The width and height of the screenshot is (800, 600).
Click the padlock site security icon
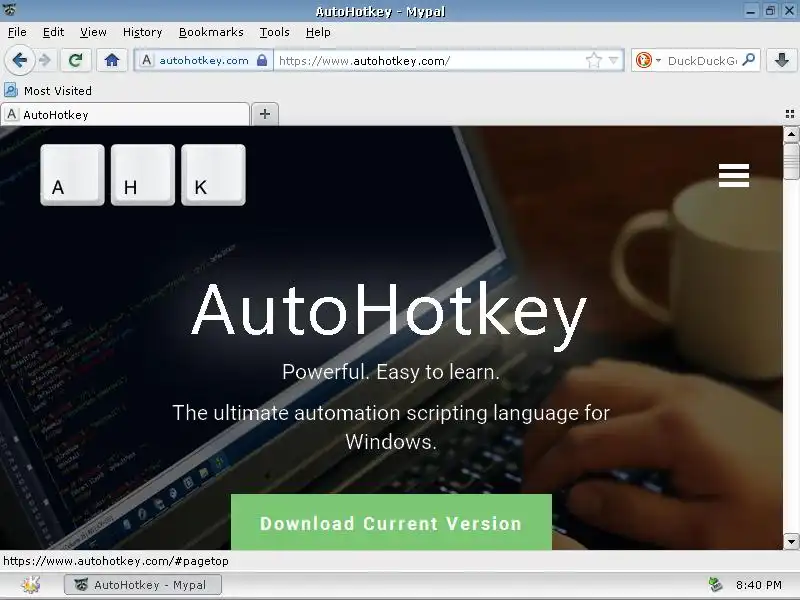point(262,60)
